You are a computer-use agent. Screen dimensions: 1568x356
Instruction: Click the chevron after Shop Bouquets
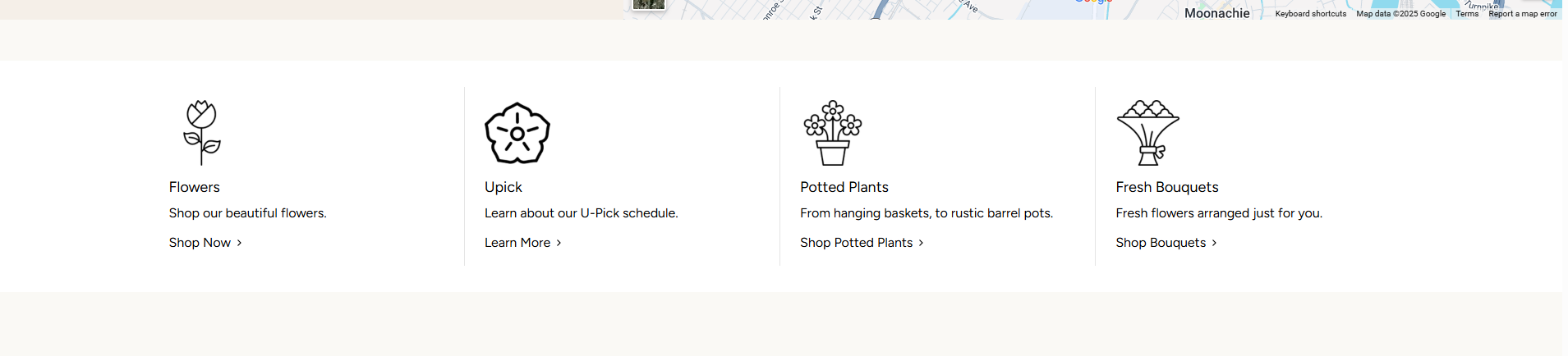(1214, 243)
